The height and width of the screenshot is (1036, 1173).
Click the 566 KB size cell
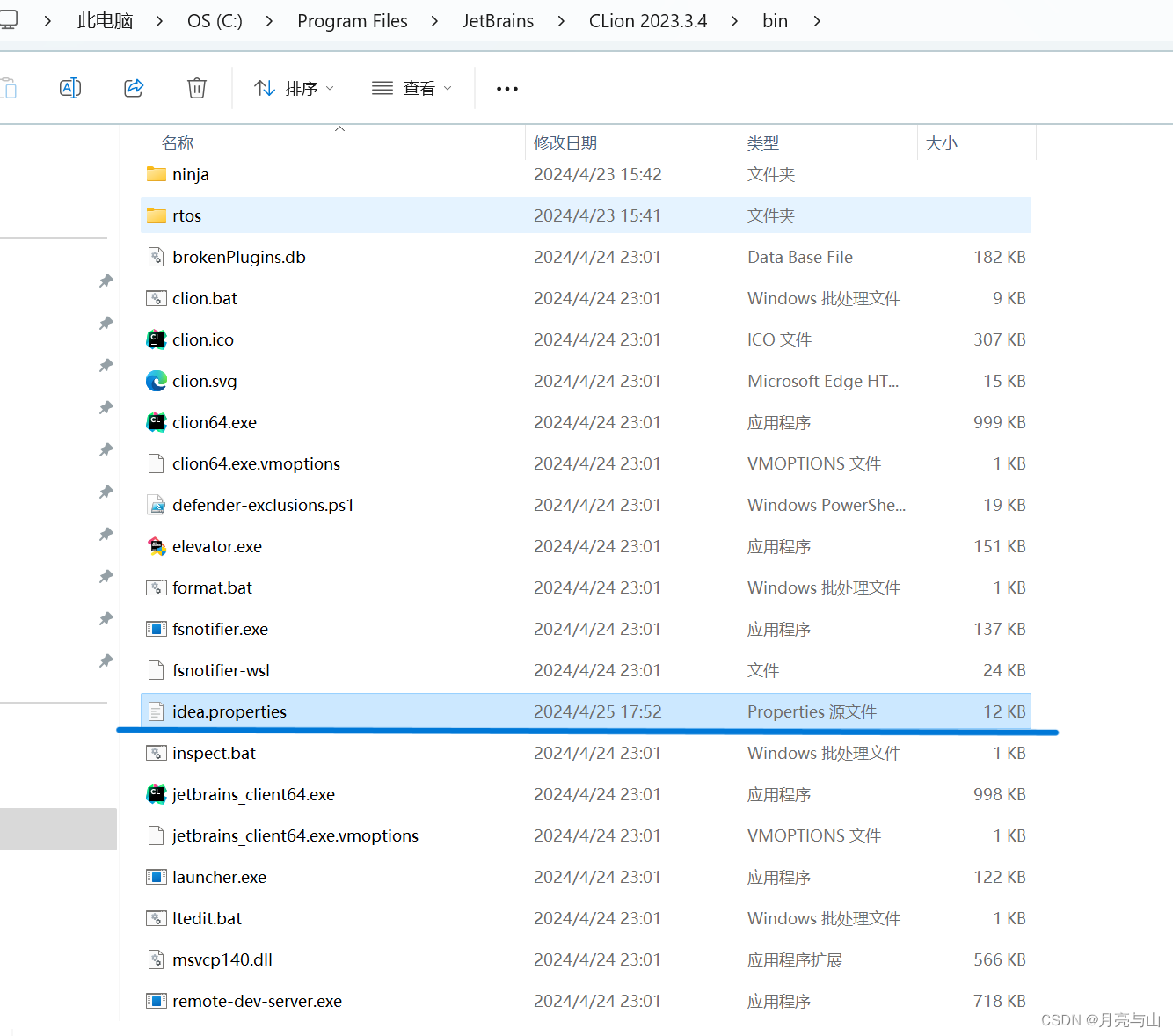[x=1000, y=959]
